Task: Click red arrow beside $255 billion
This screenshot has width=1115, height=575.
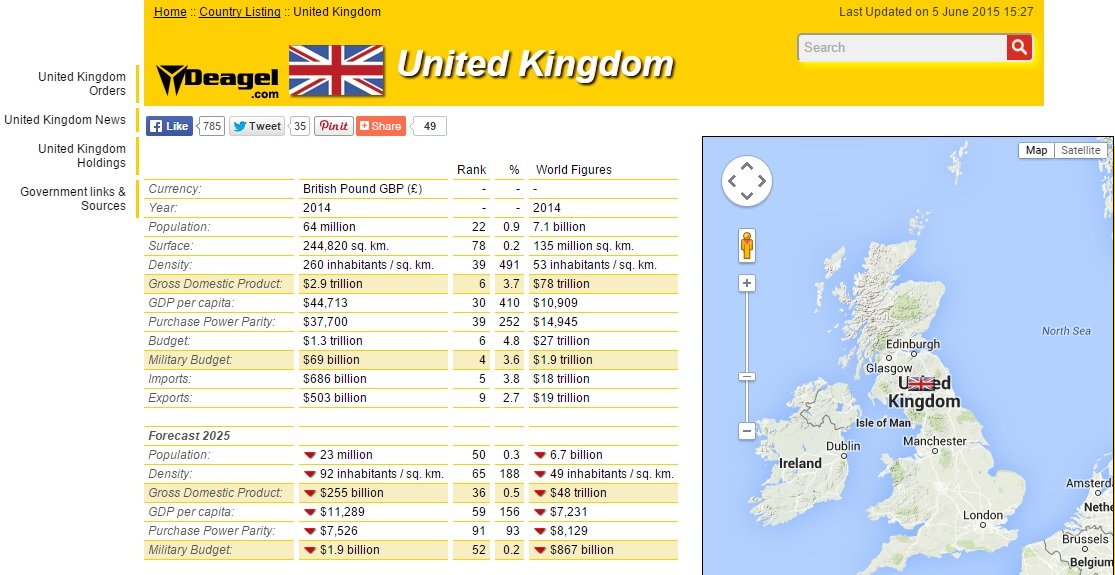Action: tap(309, 493)
